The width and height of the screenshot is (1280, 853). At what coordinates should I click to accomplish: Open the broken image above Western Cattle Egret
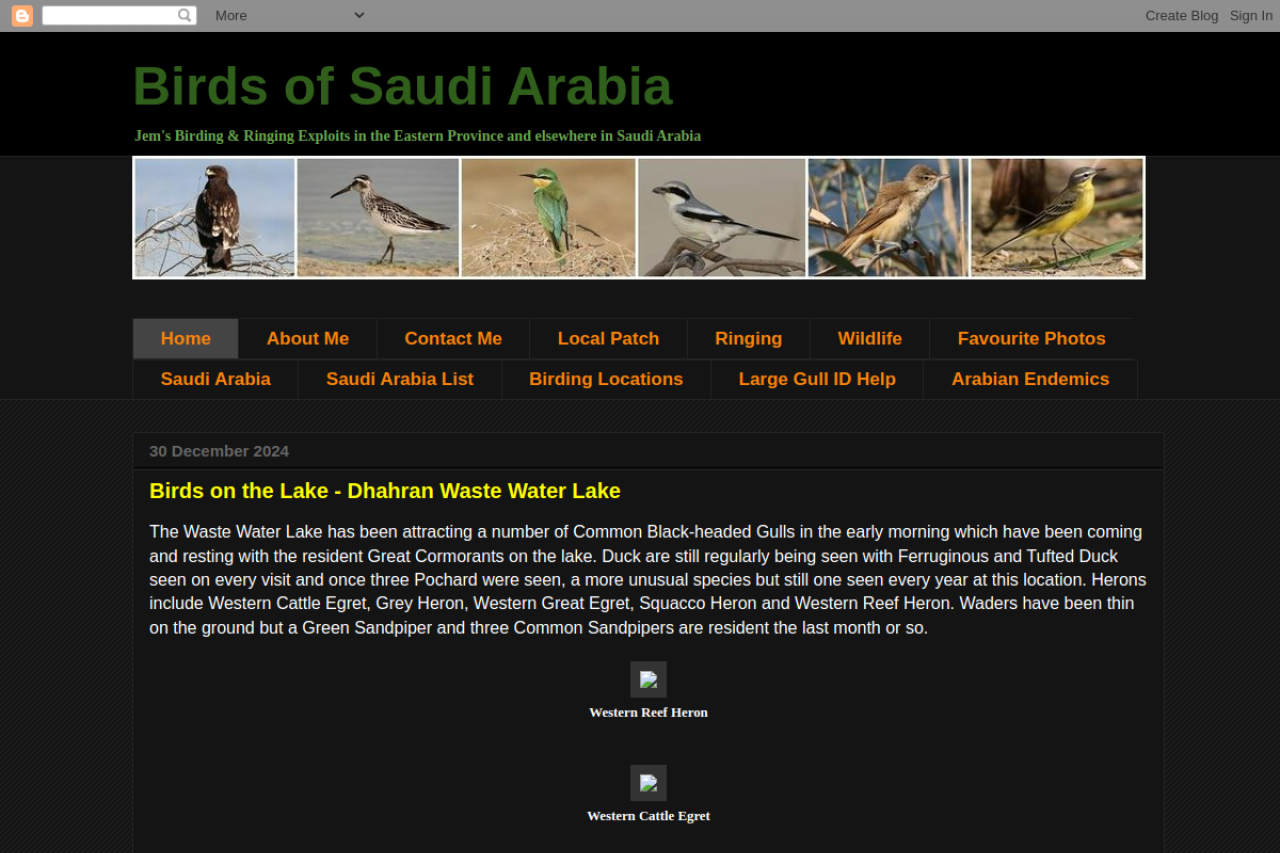pos(648,783)
